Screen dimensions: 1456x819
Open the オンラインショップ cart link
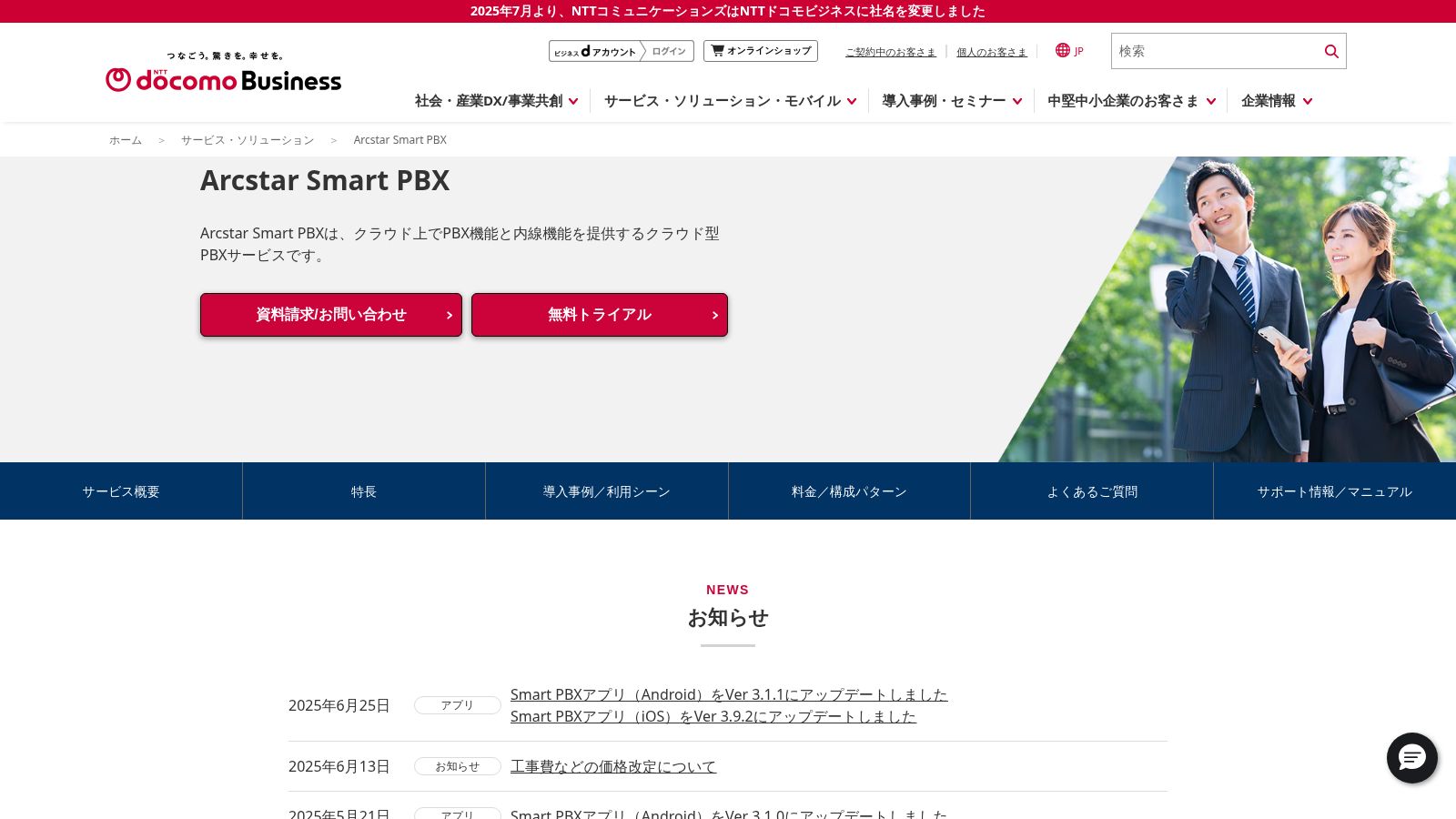point(761,51)
